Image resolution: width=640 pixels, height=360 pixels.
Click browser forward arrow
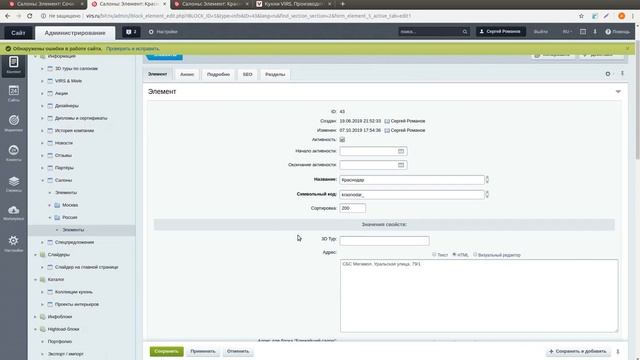click(x=18, y=16)
